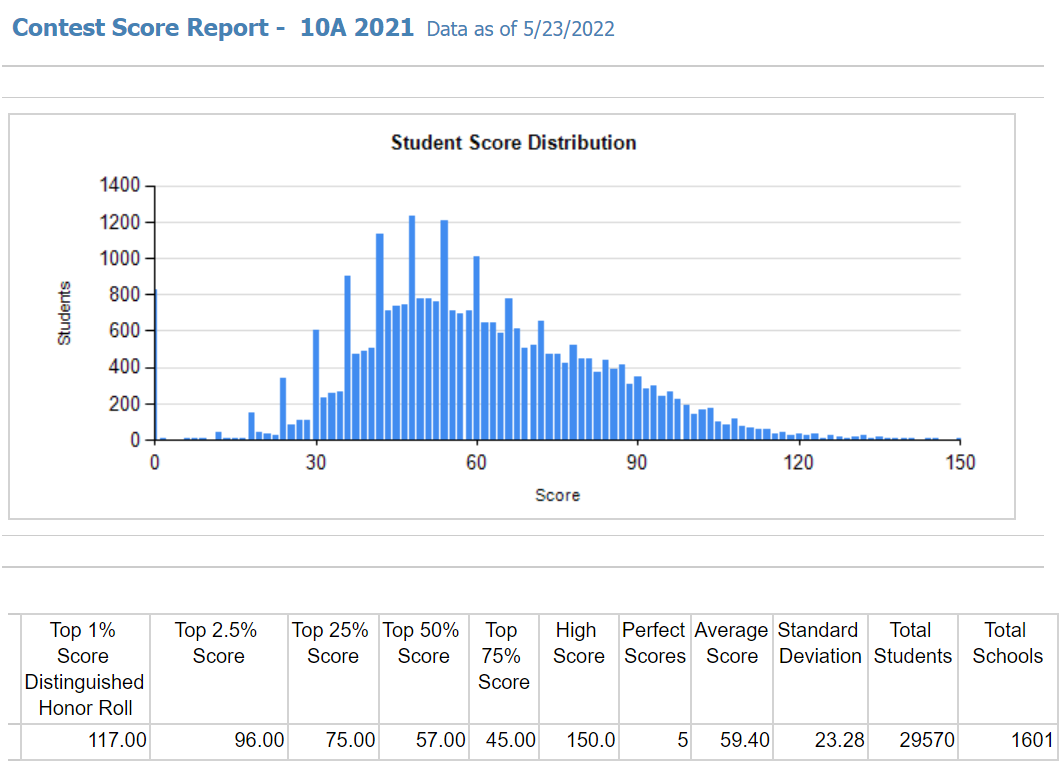Click the 'Student Score Distribution' chart title

[x=513, y=143]
